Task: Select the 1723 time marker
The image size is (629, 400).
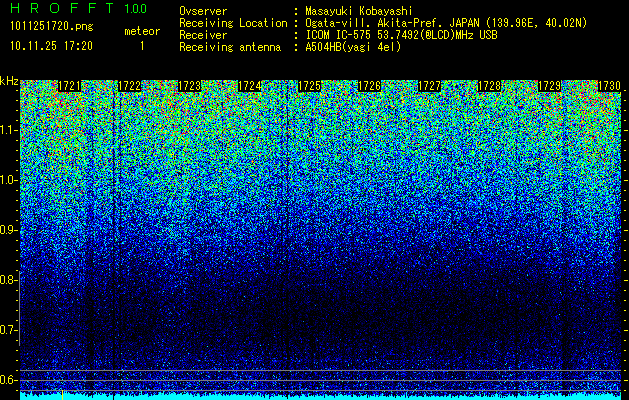Action: pos(189,86)
